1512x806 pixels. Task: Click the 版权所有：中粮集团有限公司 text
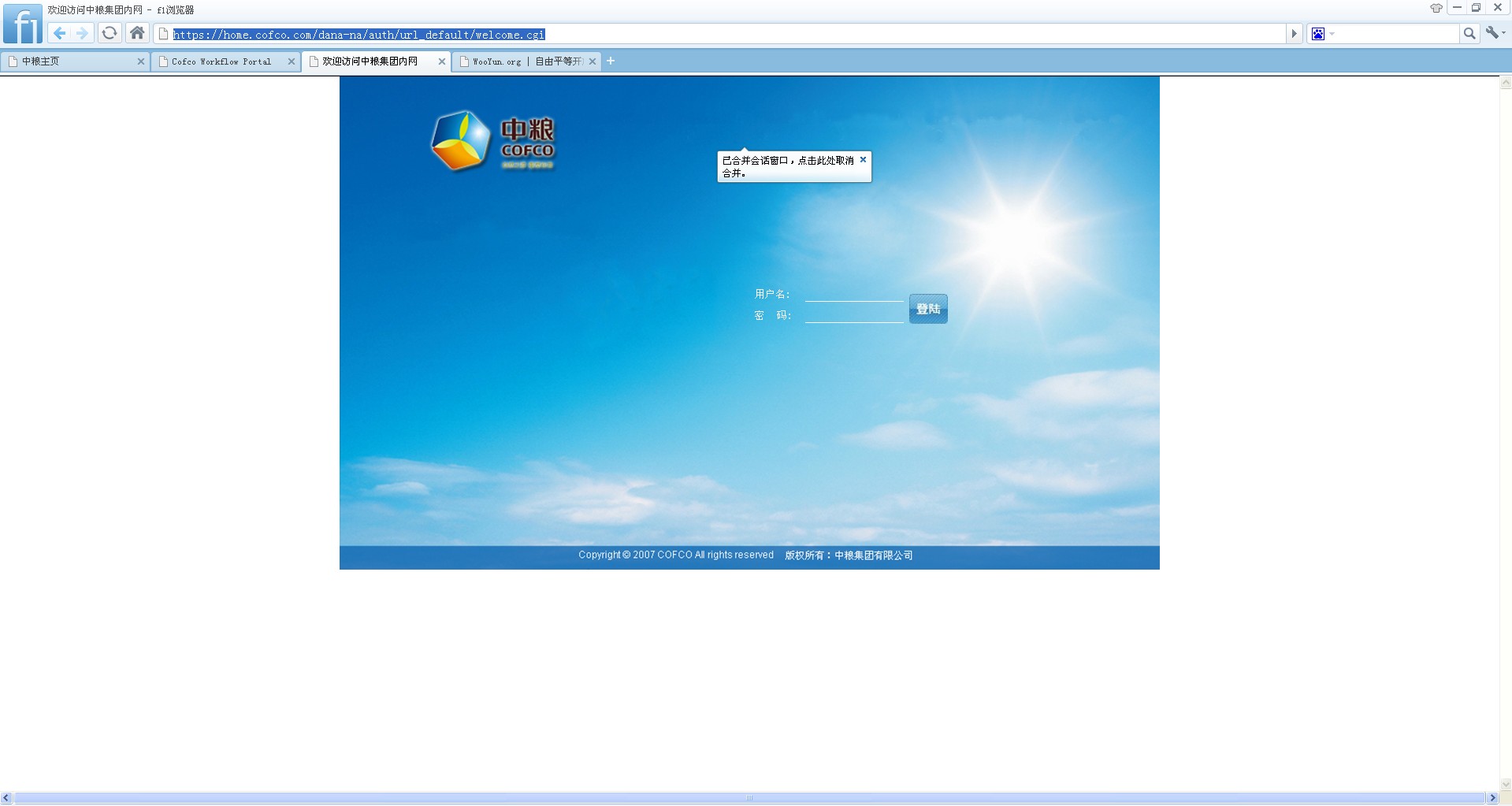click(x=849, y=555)
